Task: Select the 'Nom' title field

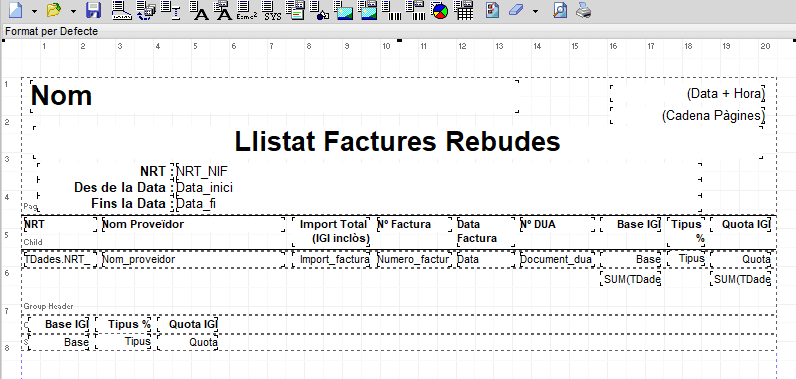Action: click(274, 96)
